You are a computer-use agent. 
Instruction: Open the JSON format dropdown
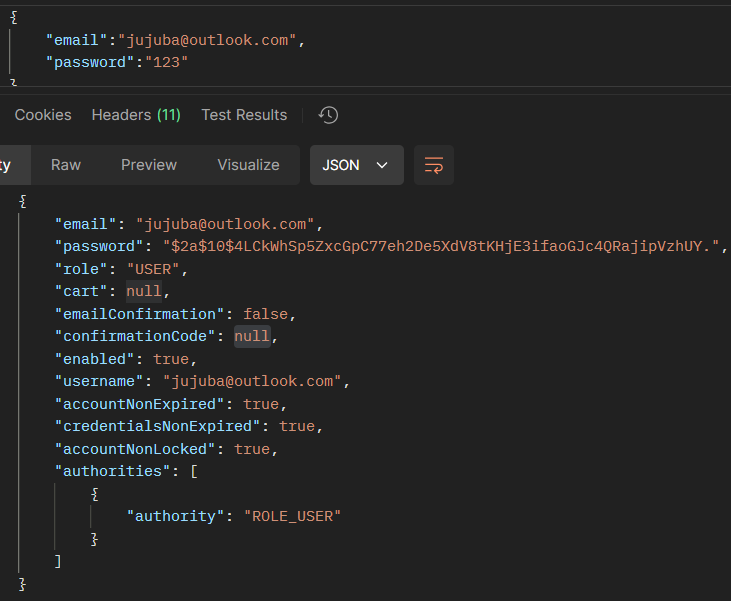point(357,165)
